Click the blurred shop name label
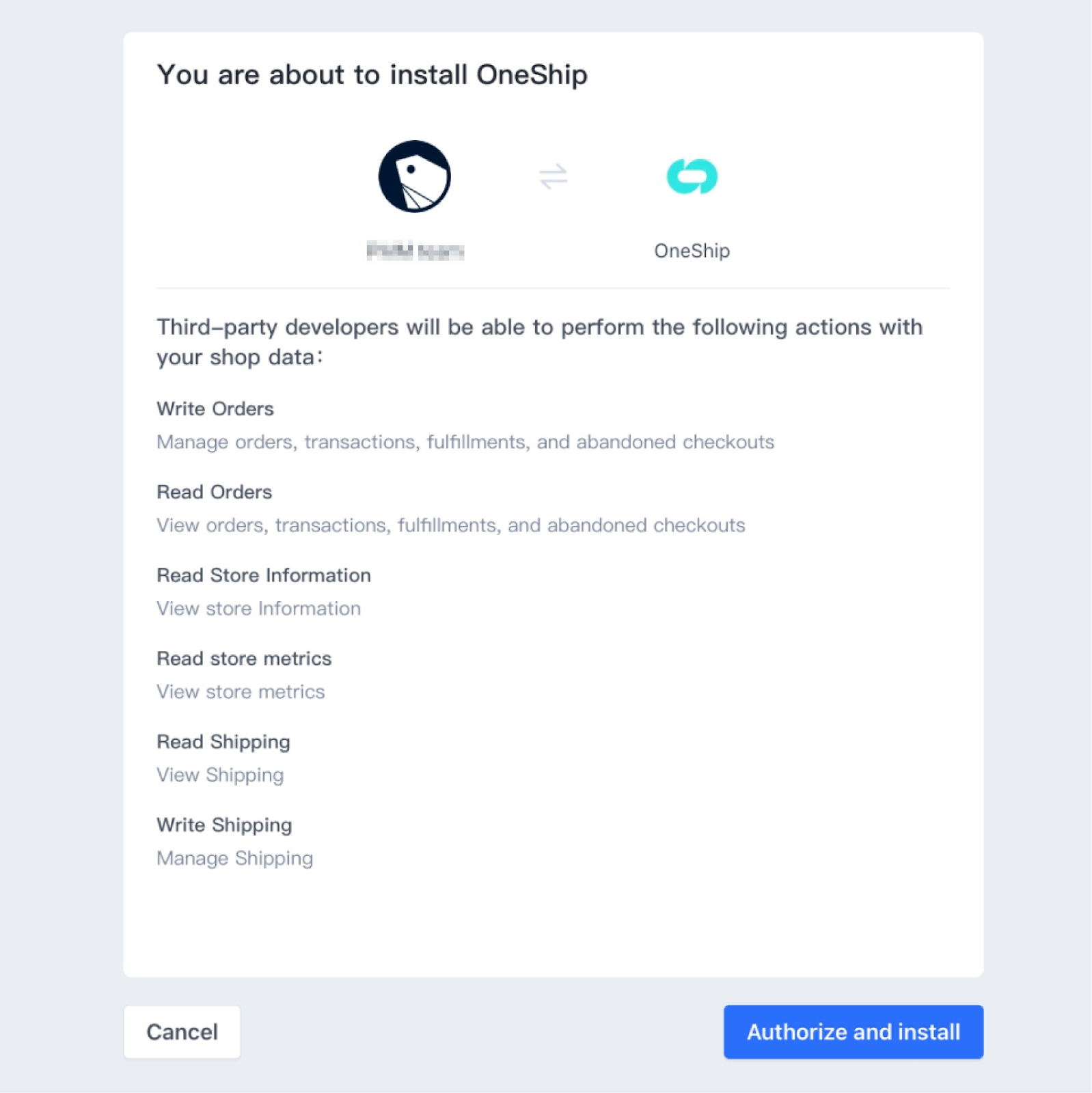The height and width of the screenshot is (1093, 1092). coord(415,251)
